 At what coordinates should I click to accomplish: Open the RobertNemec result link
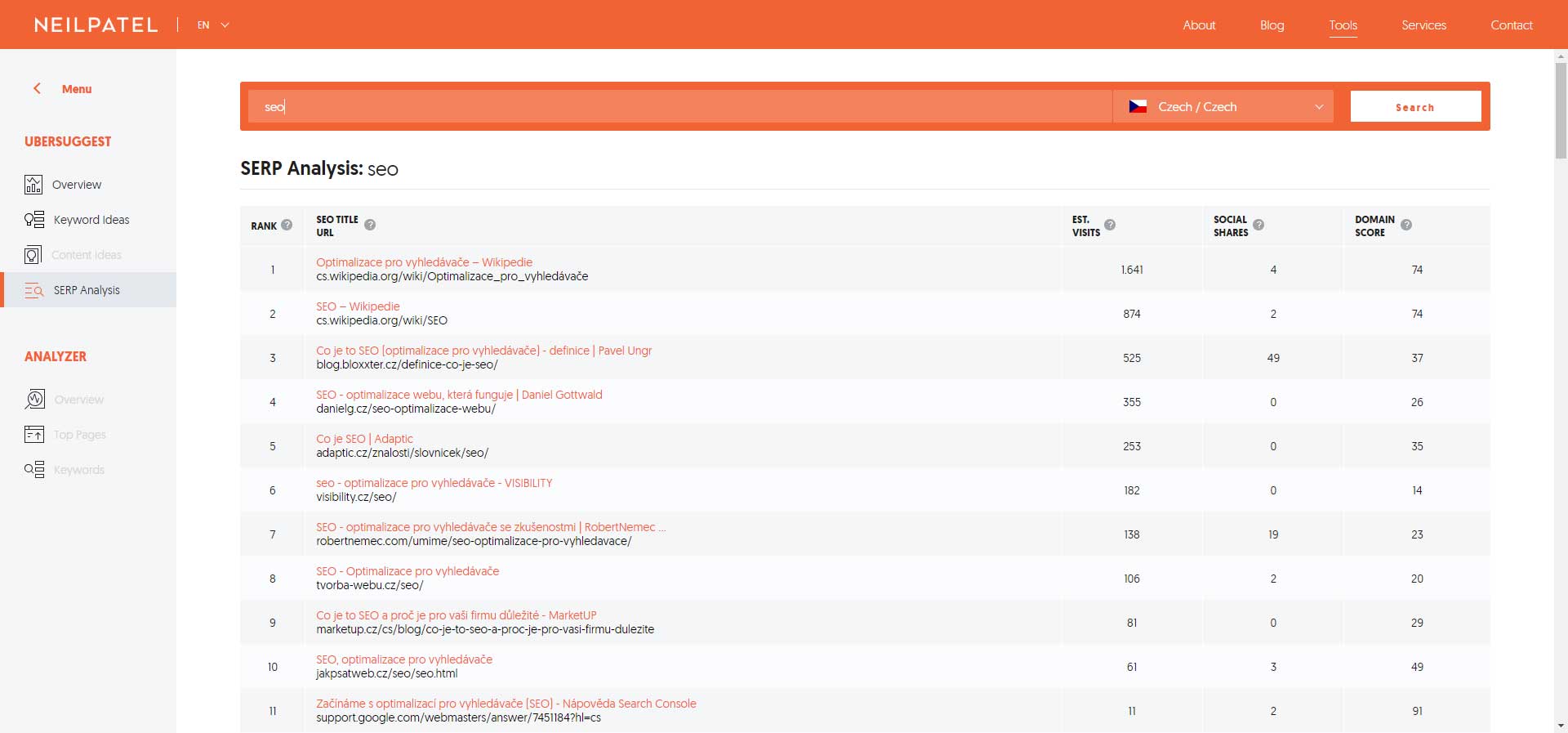(x=491, y=527)
